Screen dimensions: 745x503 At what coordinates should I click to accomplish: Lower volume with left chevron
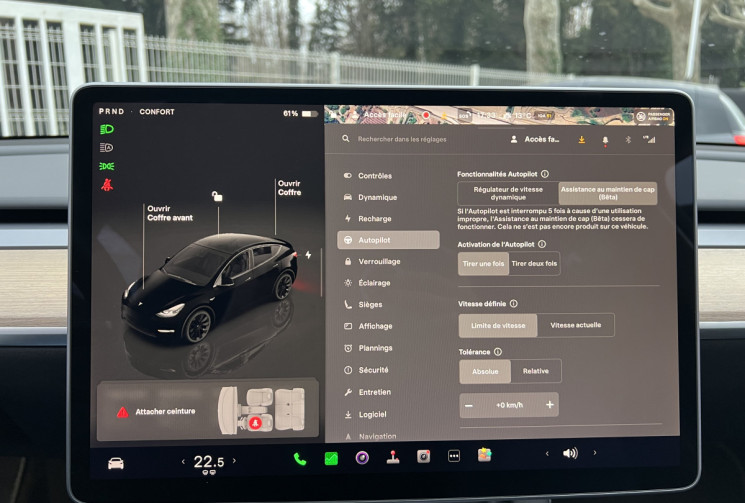547,454
